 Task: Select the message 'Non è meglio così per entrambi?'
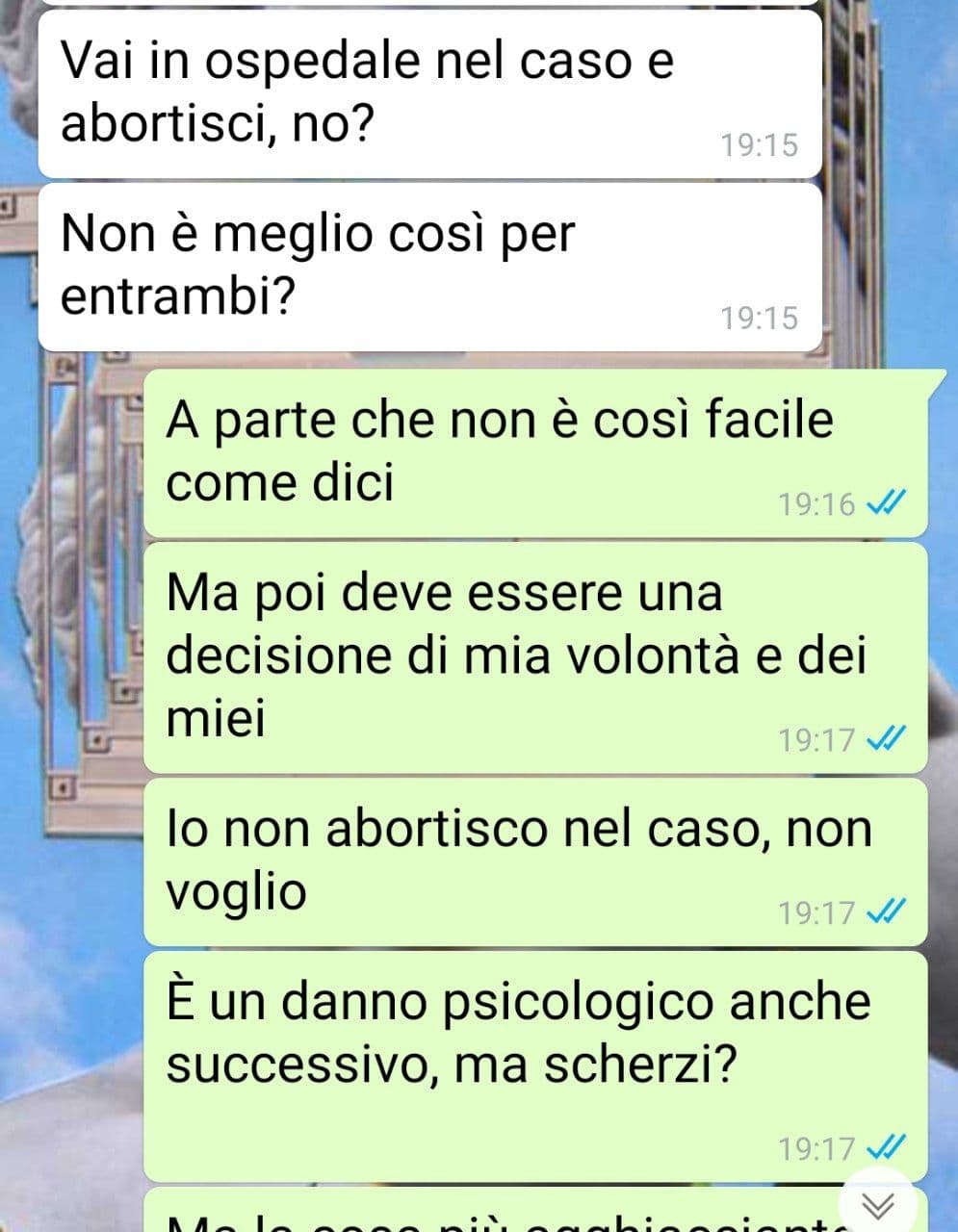coord(429,267)
